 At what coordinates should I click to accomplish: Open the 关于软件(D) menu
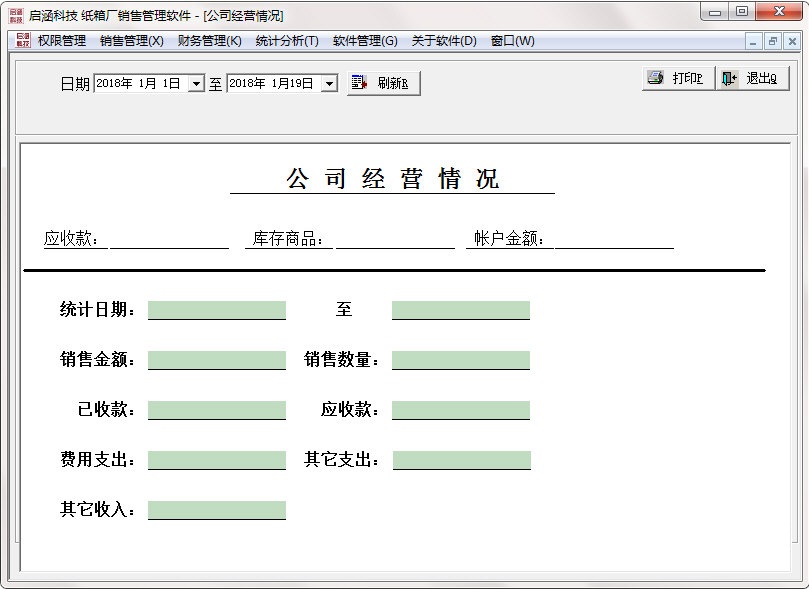tap(444, 40)
